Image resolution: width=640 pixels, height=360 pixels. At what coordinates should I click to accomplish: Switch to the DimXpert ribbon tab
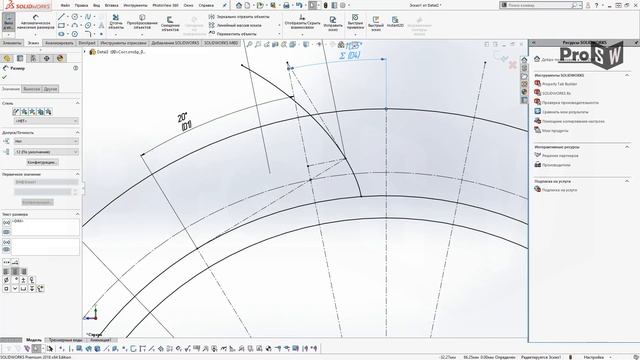coord(87,43)
